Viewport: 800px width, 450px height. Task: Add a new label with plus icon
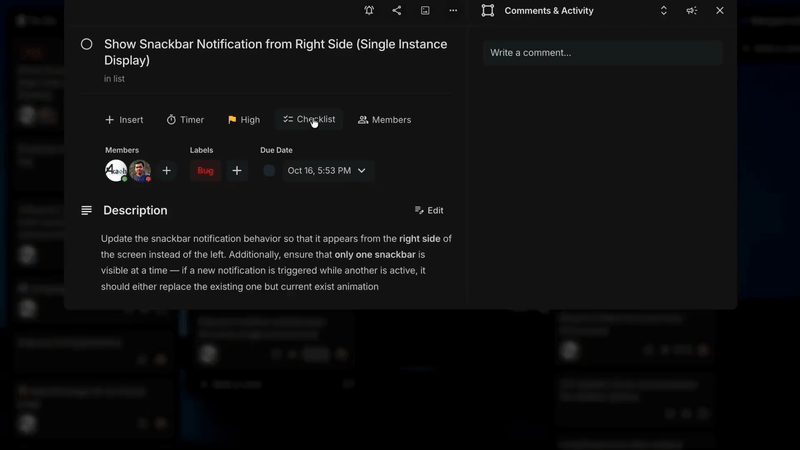(x=237, y=171)
